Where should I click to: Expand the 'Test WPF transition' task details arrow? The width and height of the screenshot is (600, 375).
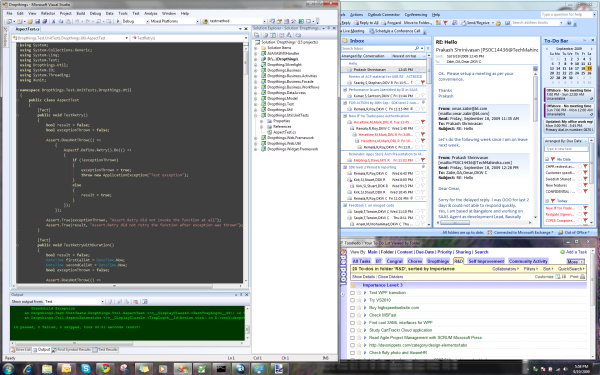pos(365,293)
